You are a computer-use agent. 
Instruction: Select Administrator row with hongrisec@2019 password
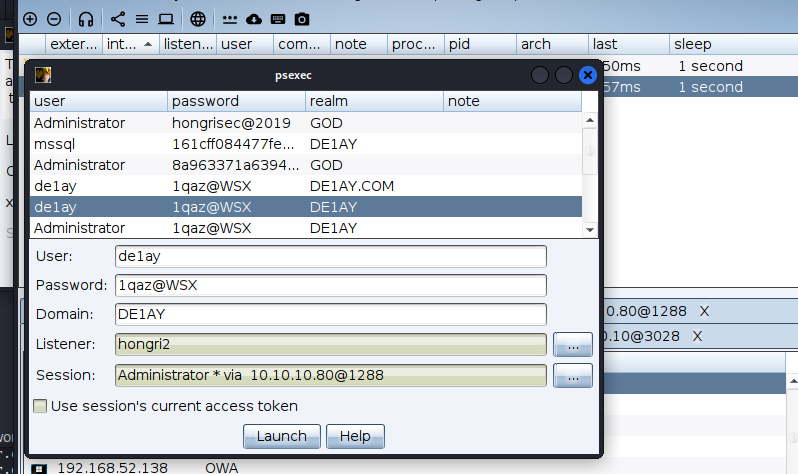tap(306, 123)
